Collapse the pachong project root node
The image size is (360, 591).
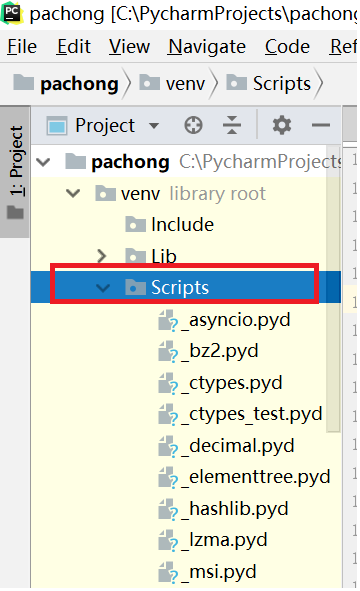[43, 162]
